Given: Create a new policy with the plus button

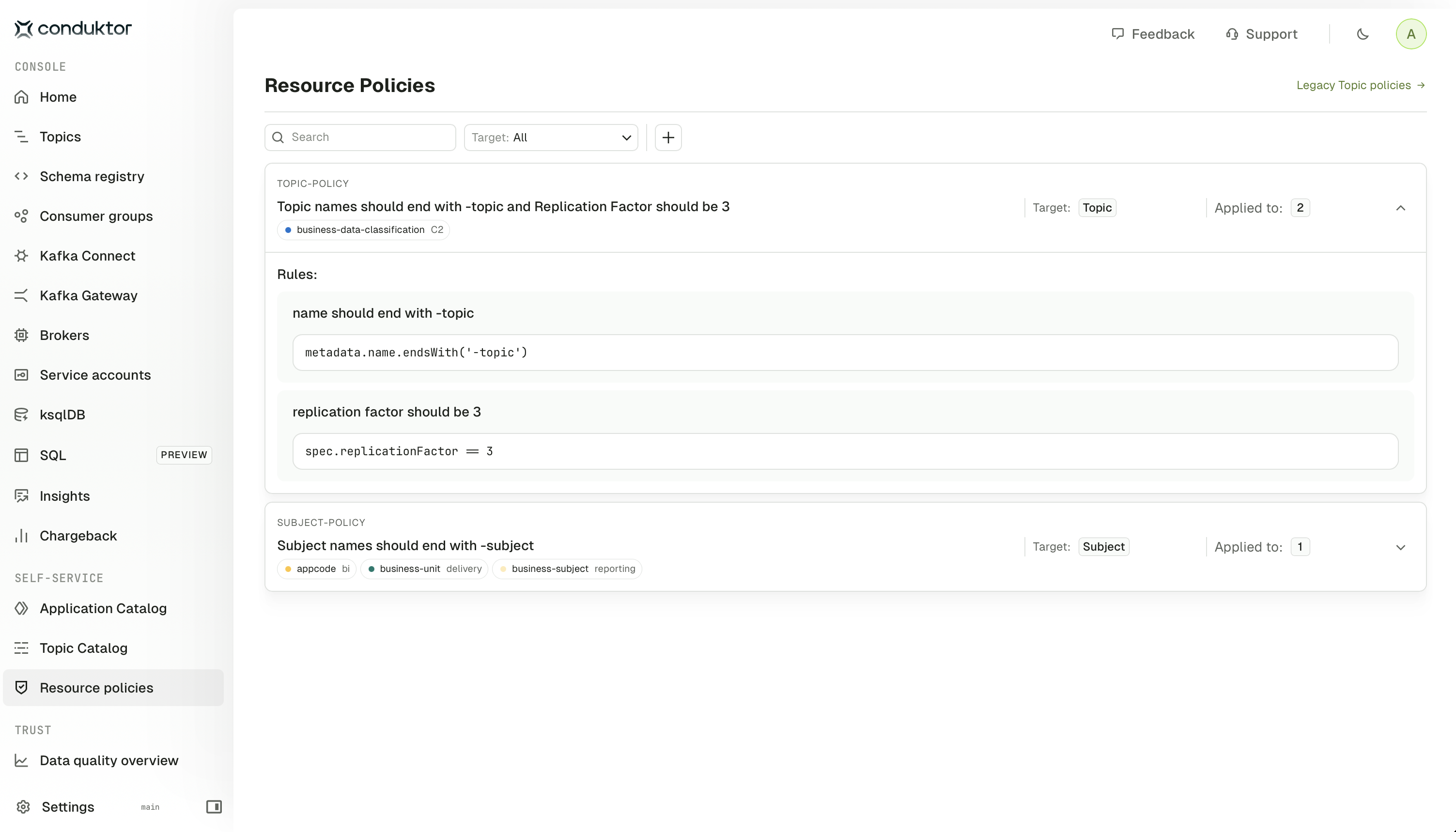Looking at the screenshot, I should coord(668,137).
